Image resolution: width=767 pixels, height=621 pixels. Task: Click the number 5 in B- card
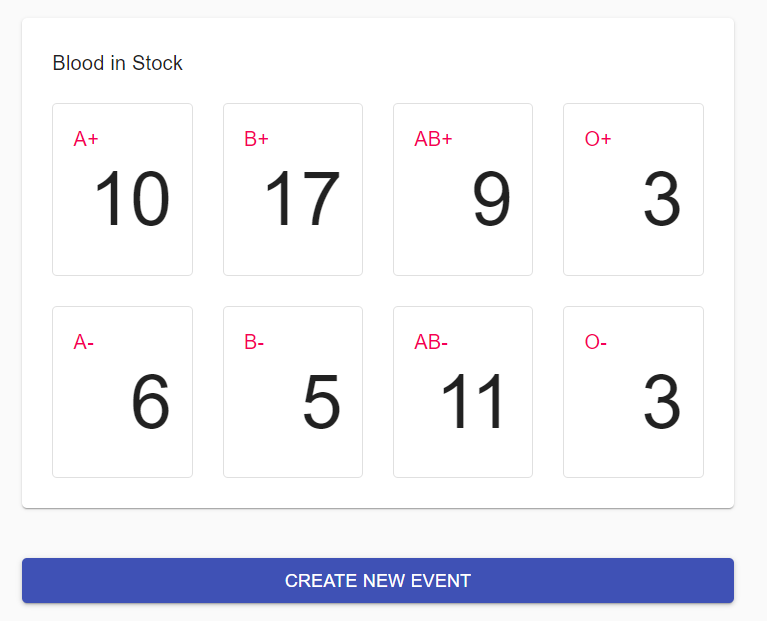coord(321,404)
